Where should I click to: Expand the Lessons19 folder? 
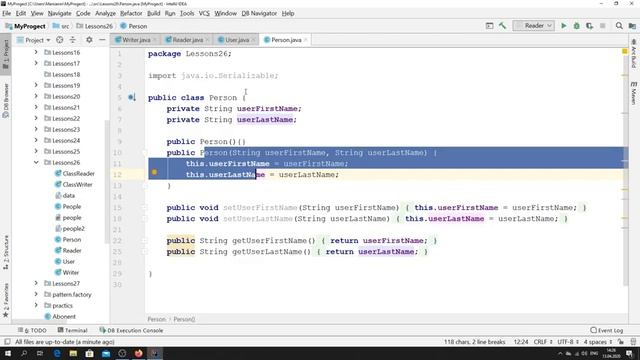pos(36,85)
